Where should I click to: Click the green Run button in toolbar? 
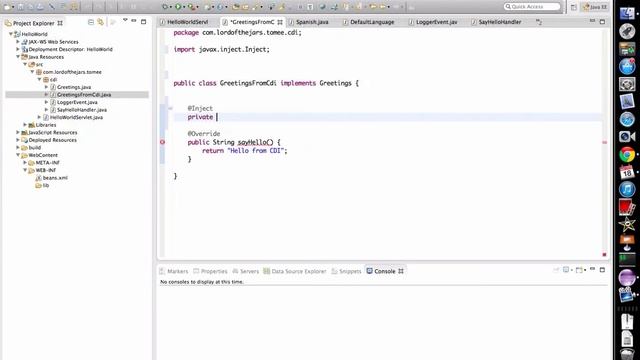click(178, 7)
